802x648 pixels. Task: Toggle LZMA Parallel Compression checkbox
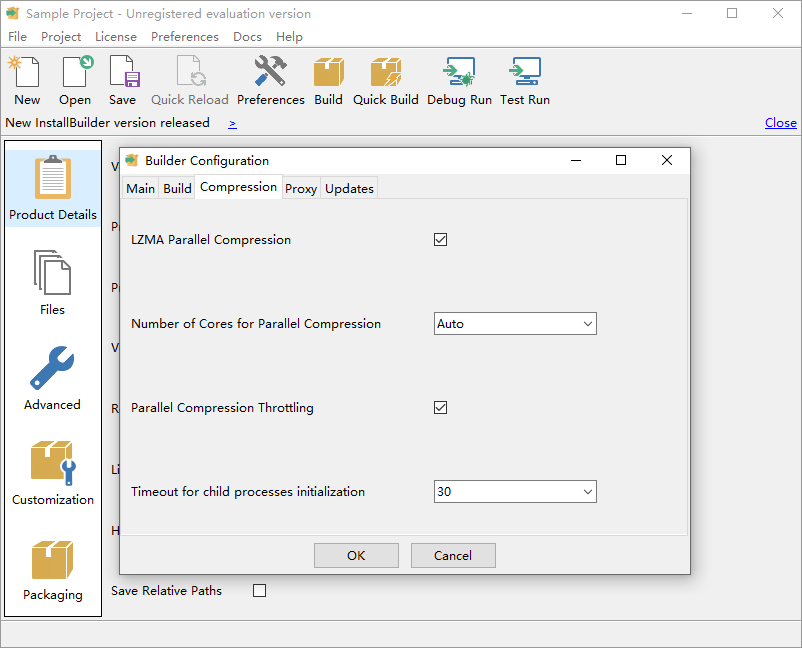point(440,239)
